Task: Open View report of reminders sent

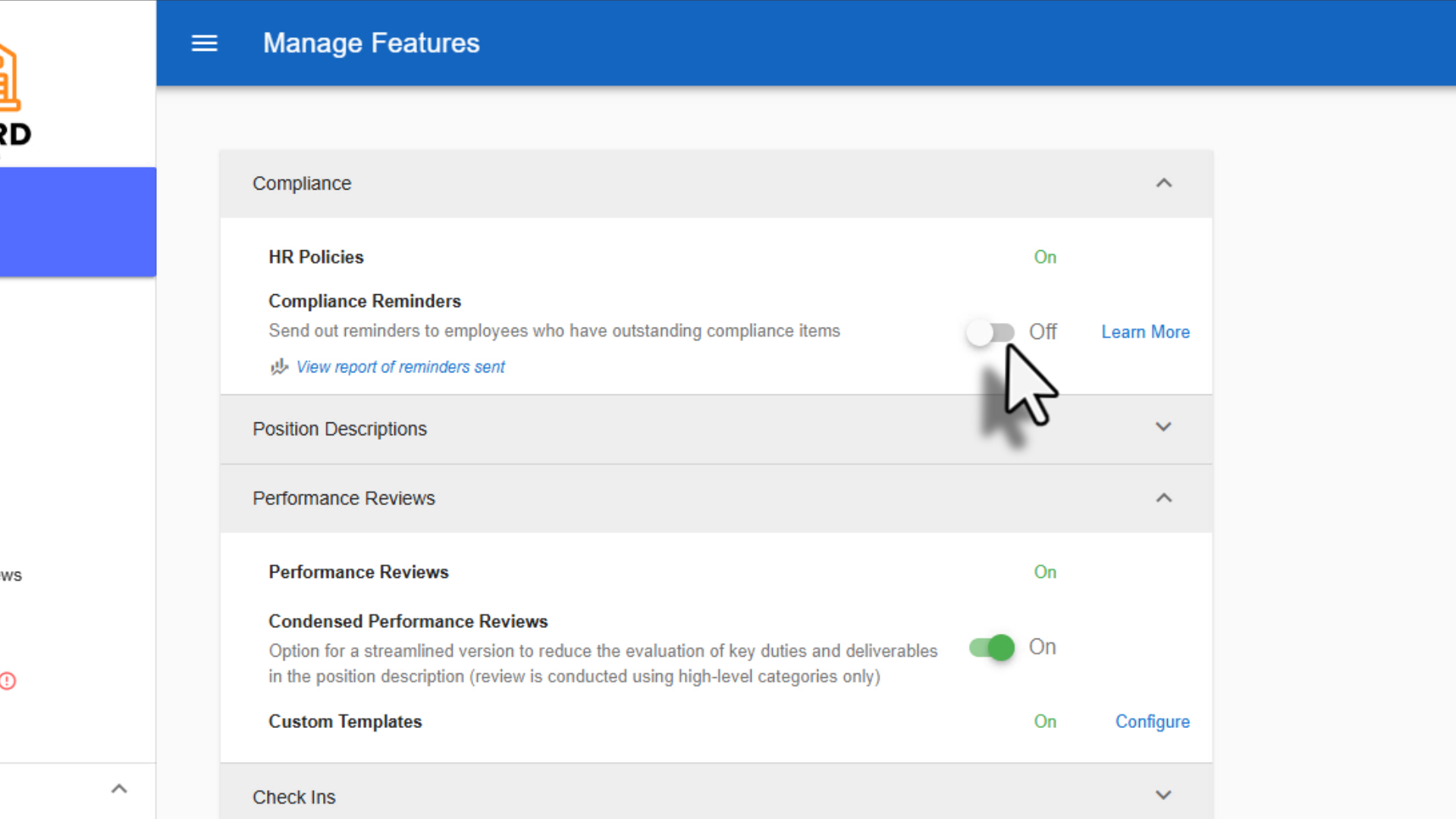Action: pos(400,367)
